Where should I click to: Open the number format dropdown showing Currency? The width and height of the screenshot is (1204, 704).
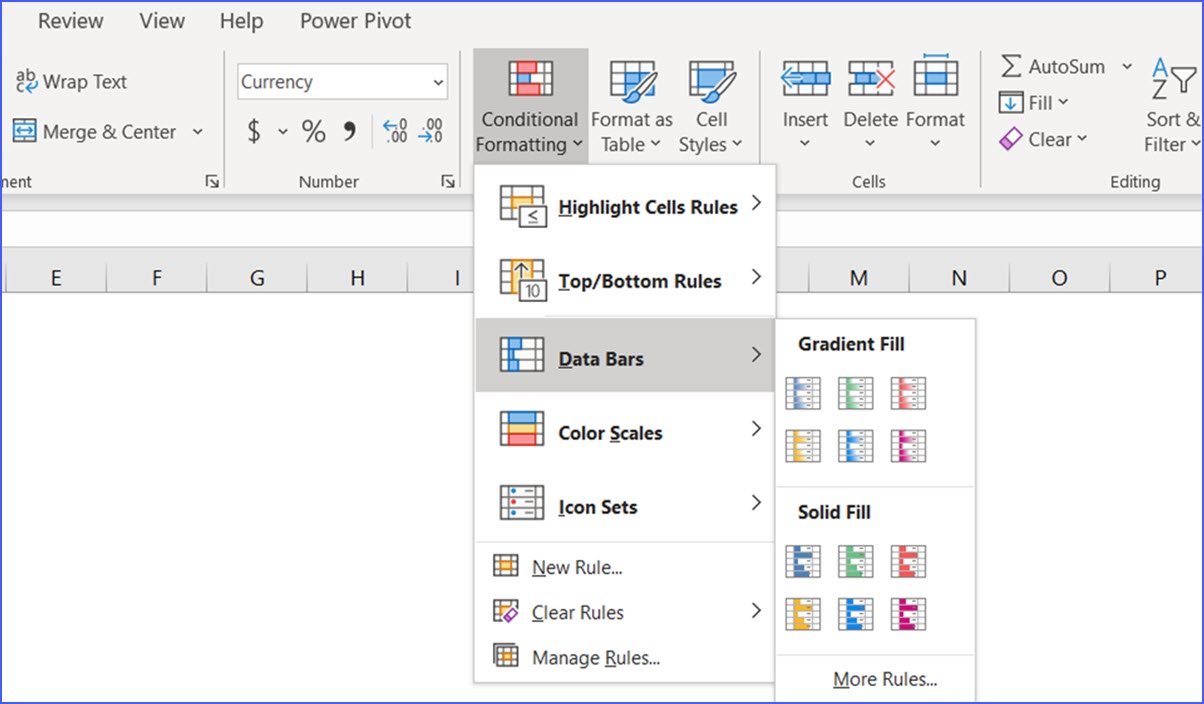341,81
